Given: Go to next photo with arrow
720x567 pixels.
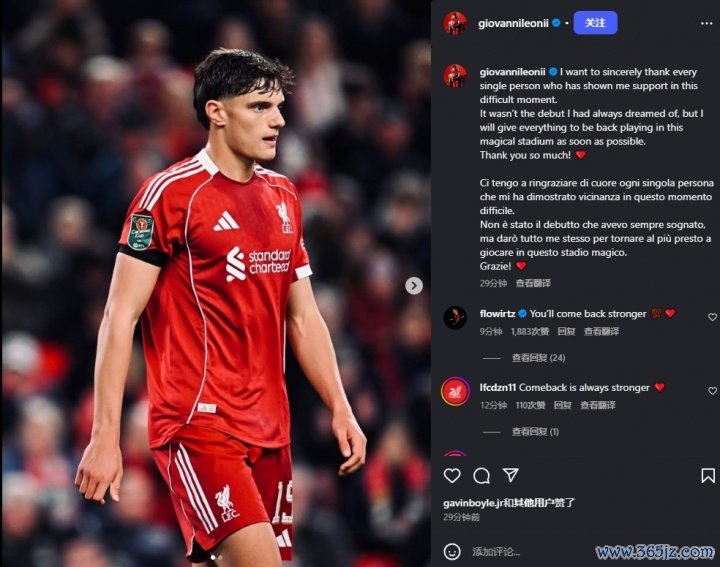Looking at the screenshot, I should point(414,286).
